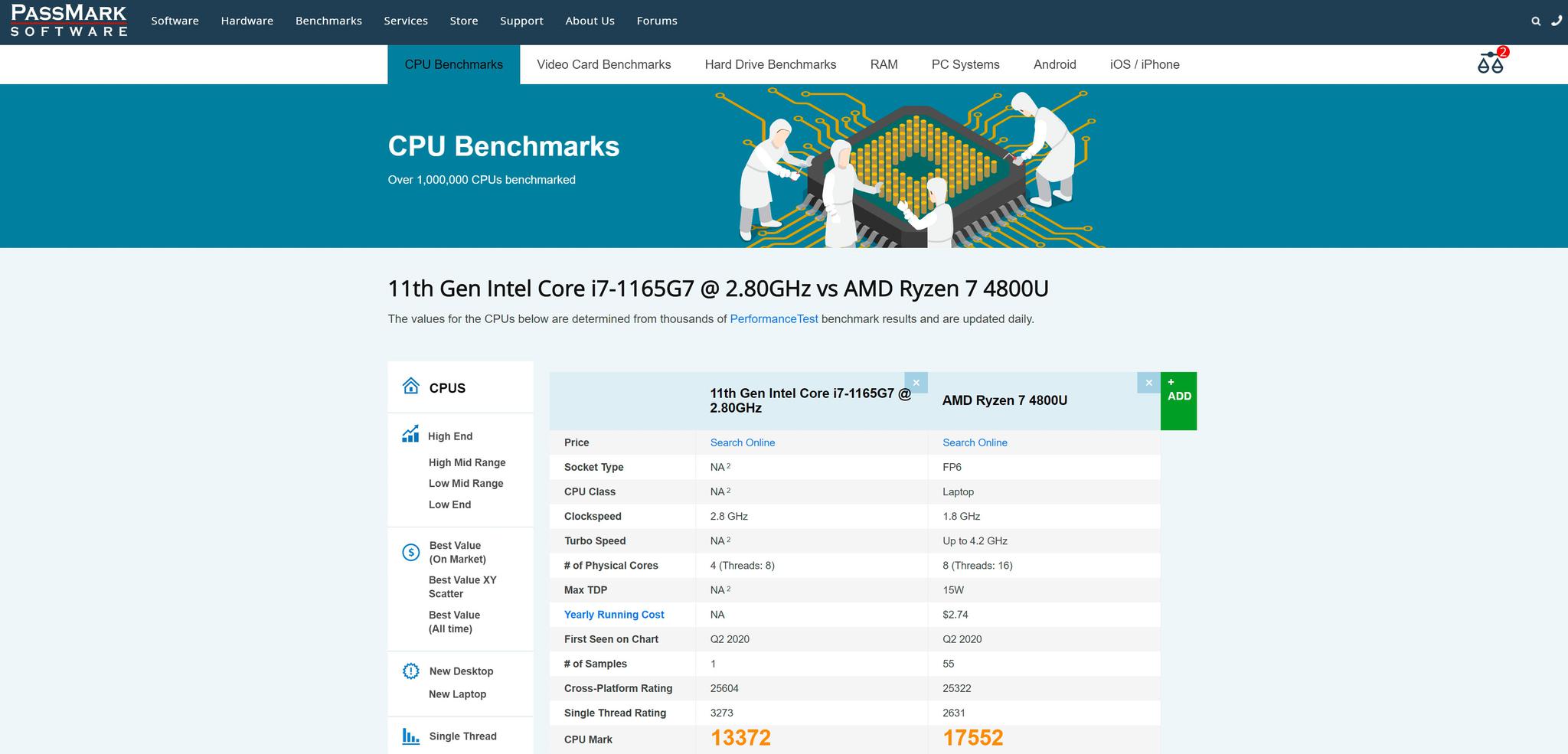Click the CPUS home icon in sidebar
Image resolution: width=1568 pixels, height=754 pixels.
click(411, 386)
